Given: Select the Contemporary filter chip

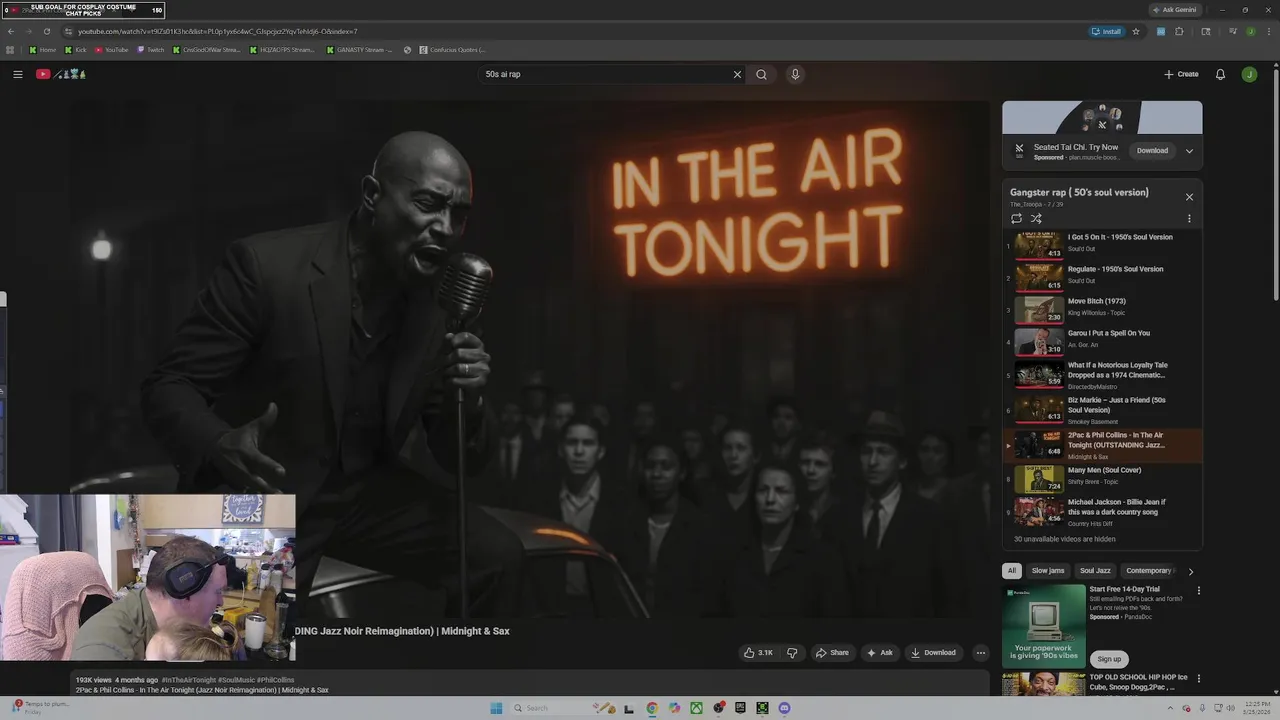Looking at the screenshot, I should (1148, 571).
